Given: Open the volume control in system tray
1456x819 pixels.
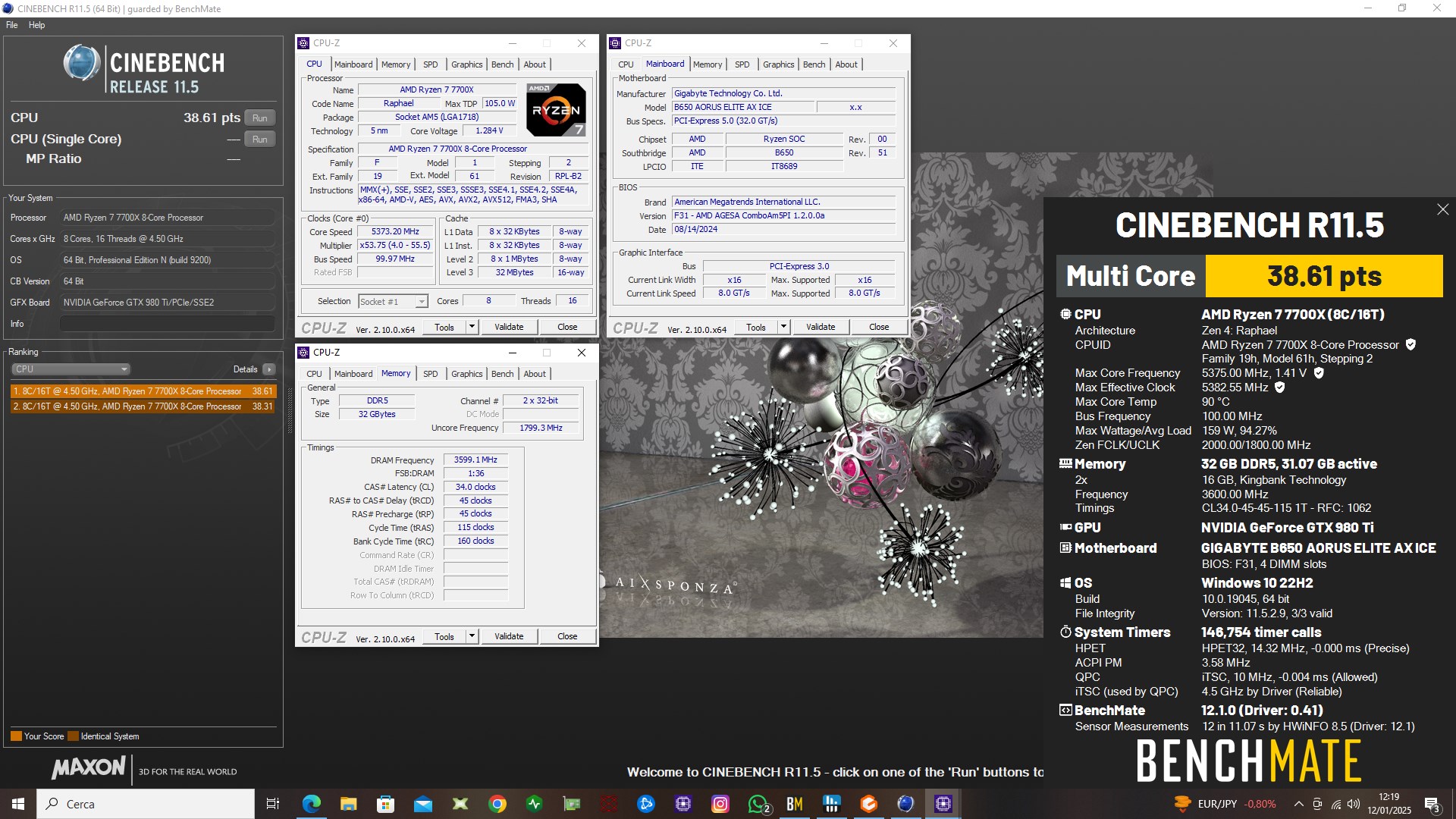Looking at the screenshot, I should pos(1354,804).
